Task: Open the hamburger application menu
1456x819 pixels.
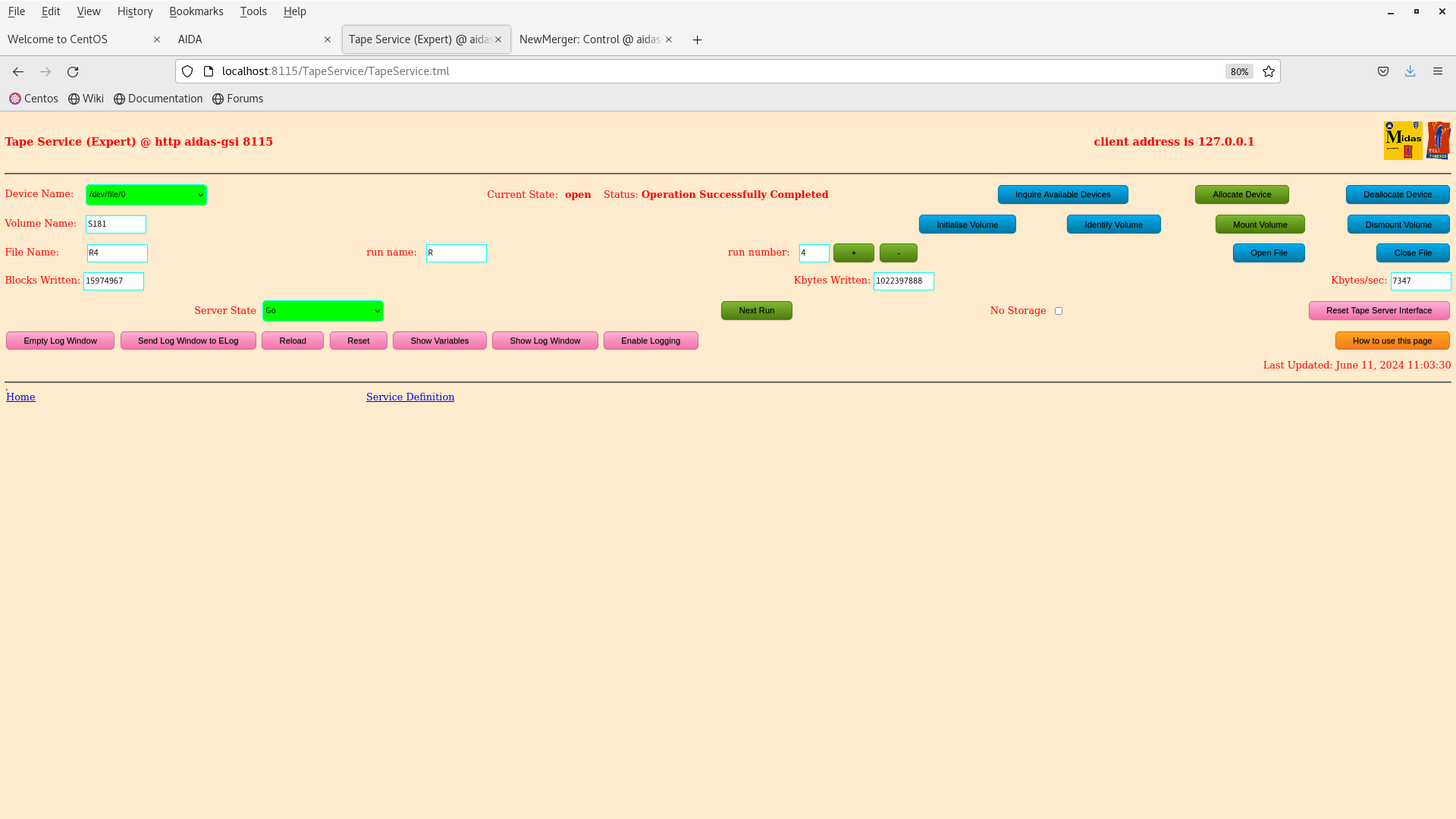Action: click(x=1437, y=71)
